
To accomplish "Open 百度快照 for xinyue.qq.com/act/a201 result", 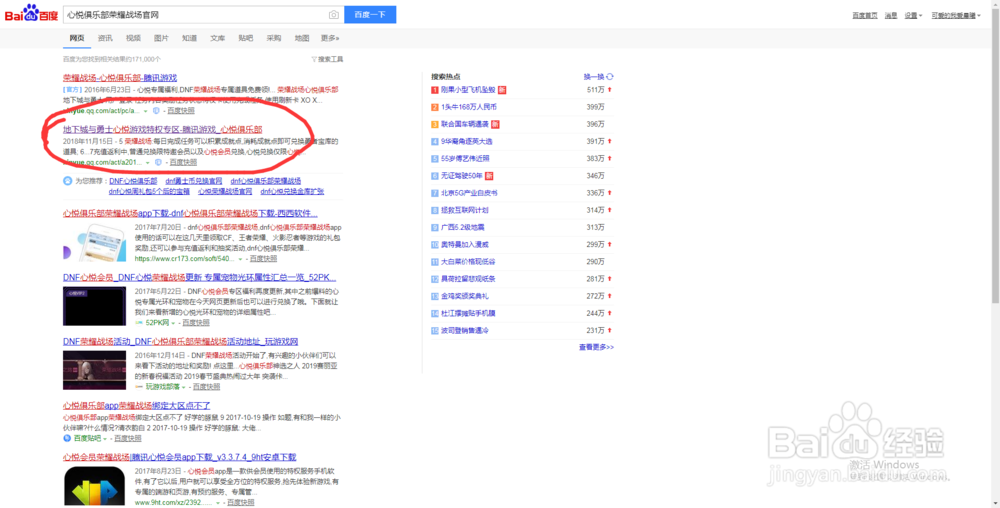I will pos(183,163).
